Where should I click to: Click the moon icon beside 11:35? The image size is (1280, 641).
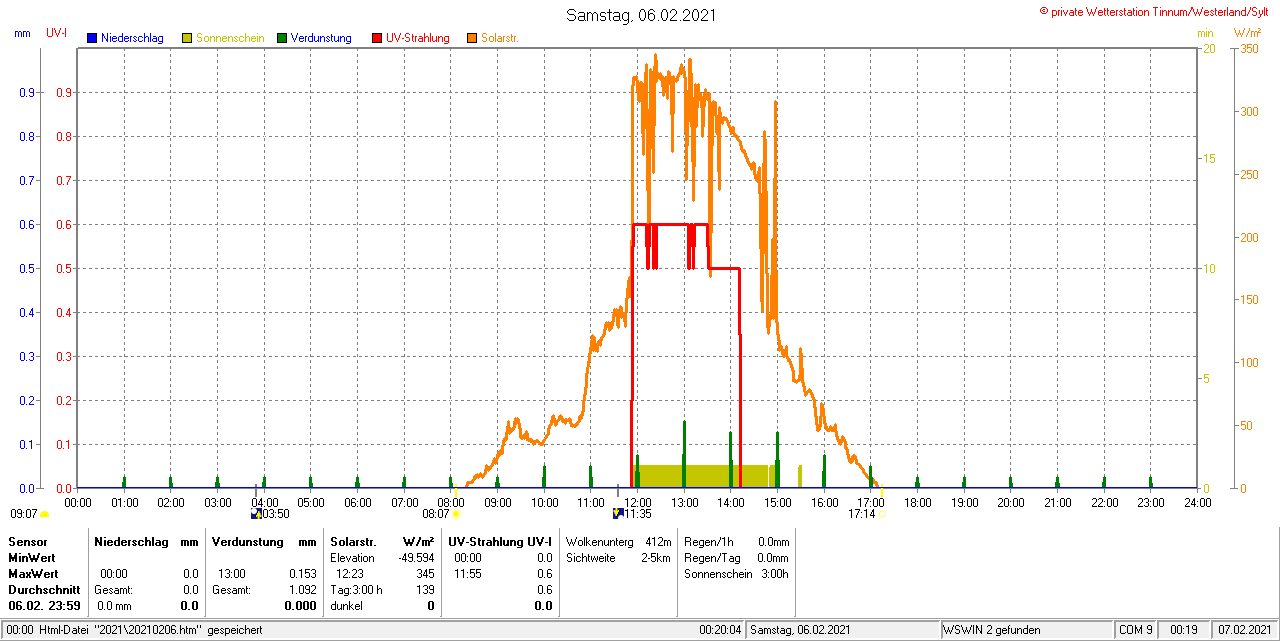click(x=617, y=514)
